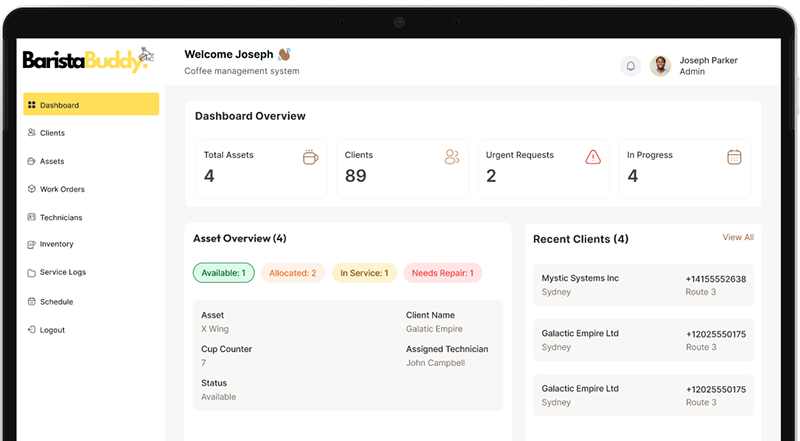Click the Asset Overview (4) heading
800x441 pixels.
click(x=240, y=238)
